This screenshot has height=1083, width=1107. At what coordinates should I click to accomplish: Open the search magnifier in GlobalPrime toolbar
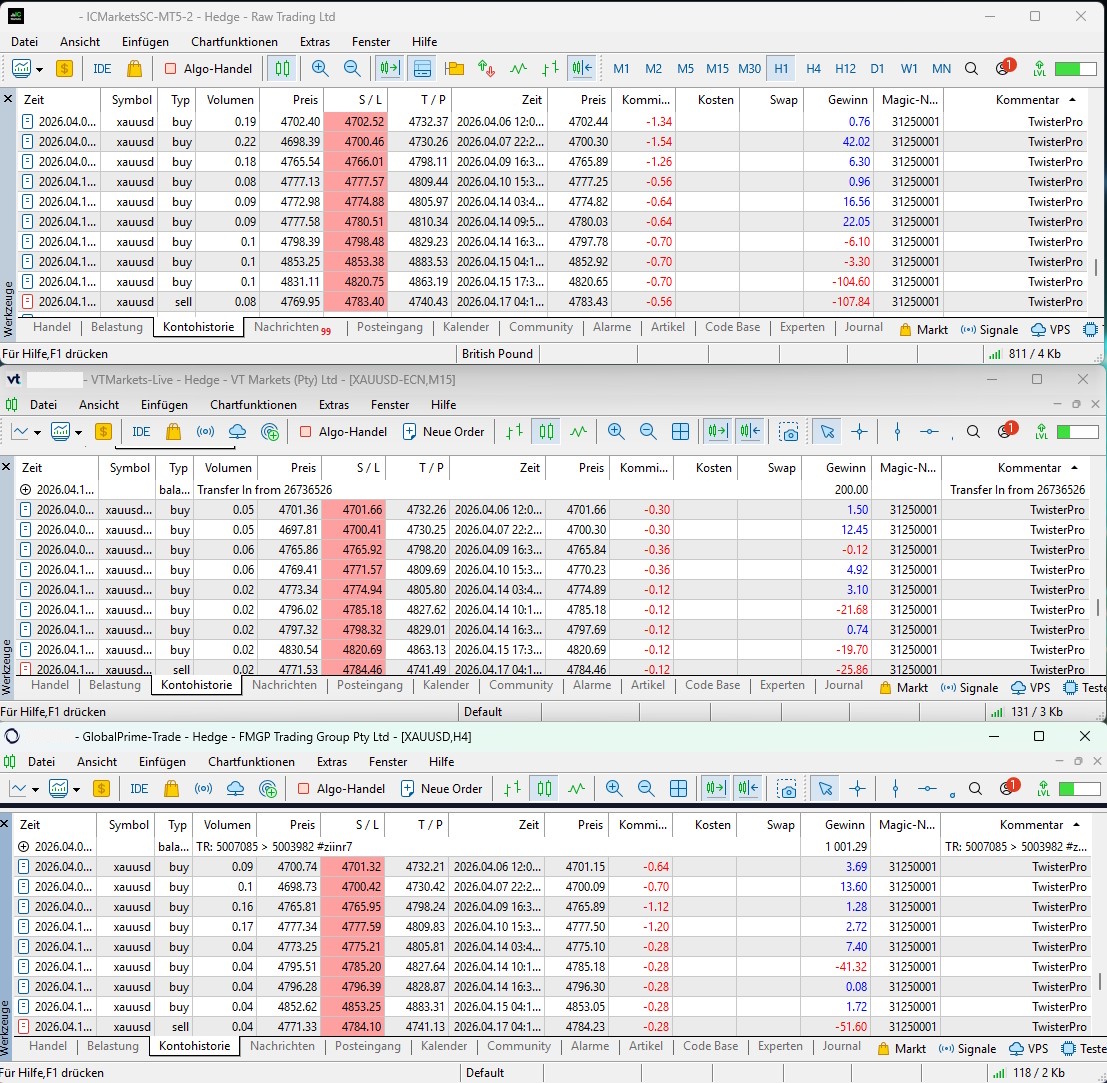tap(975, 789)
